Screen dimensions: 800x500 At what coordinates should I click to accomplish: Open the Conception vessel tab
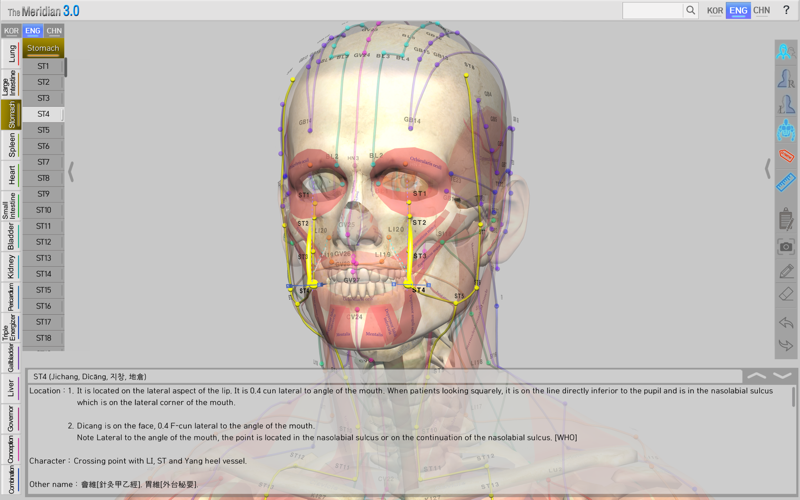point(11,449)
